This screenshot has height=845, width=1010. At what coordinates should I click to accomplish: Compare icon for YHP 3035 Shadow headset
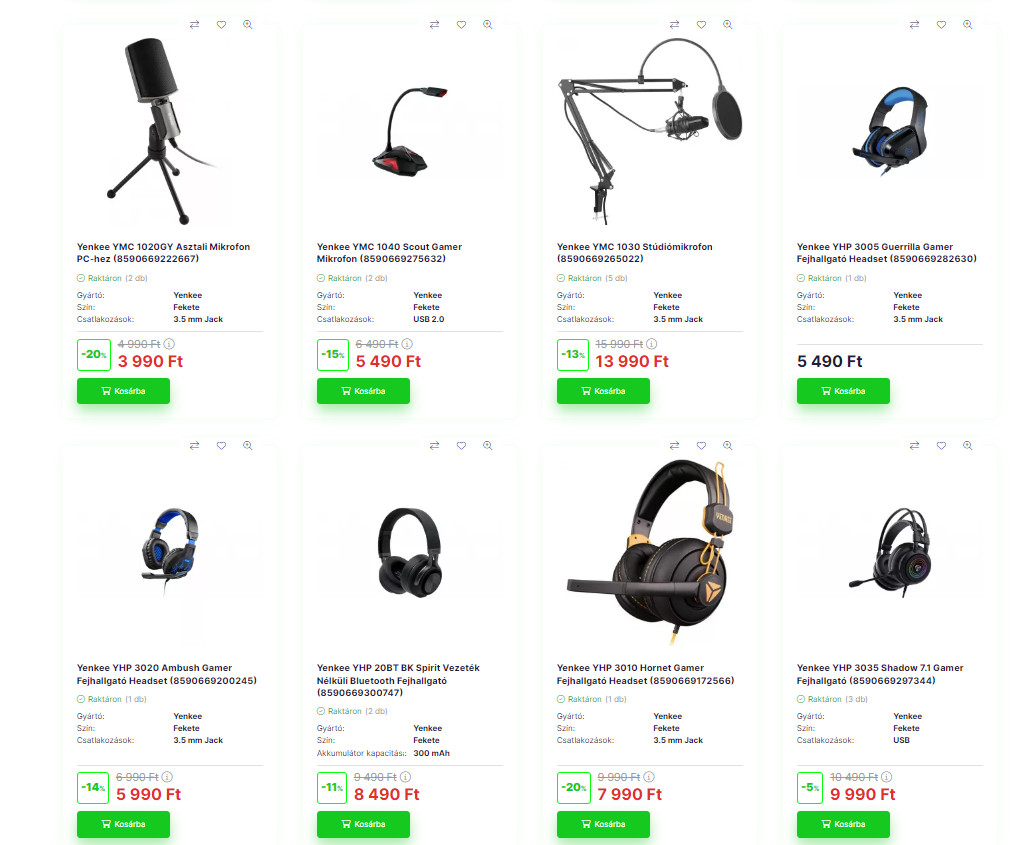point(915,446)
